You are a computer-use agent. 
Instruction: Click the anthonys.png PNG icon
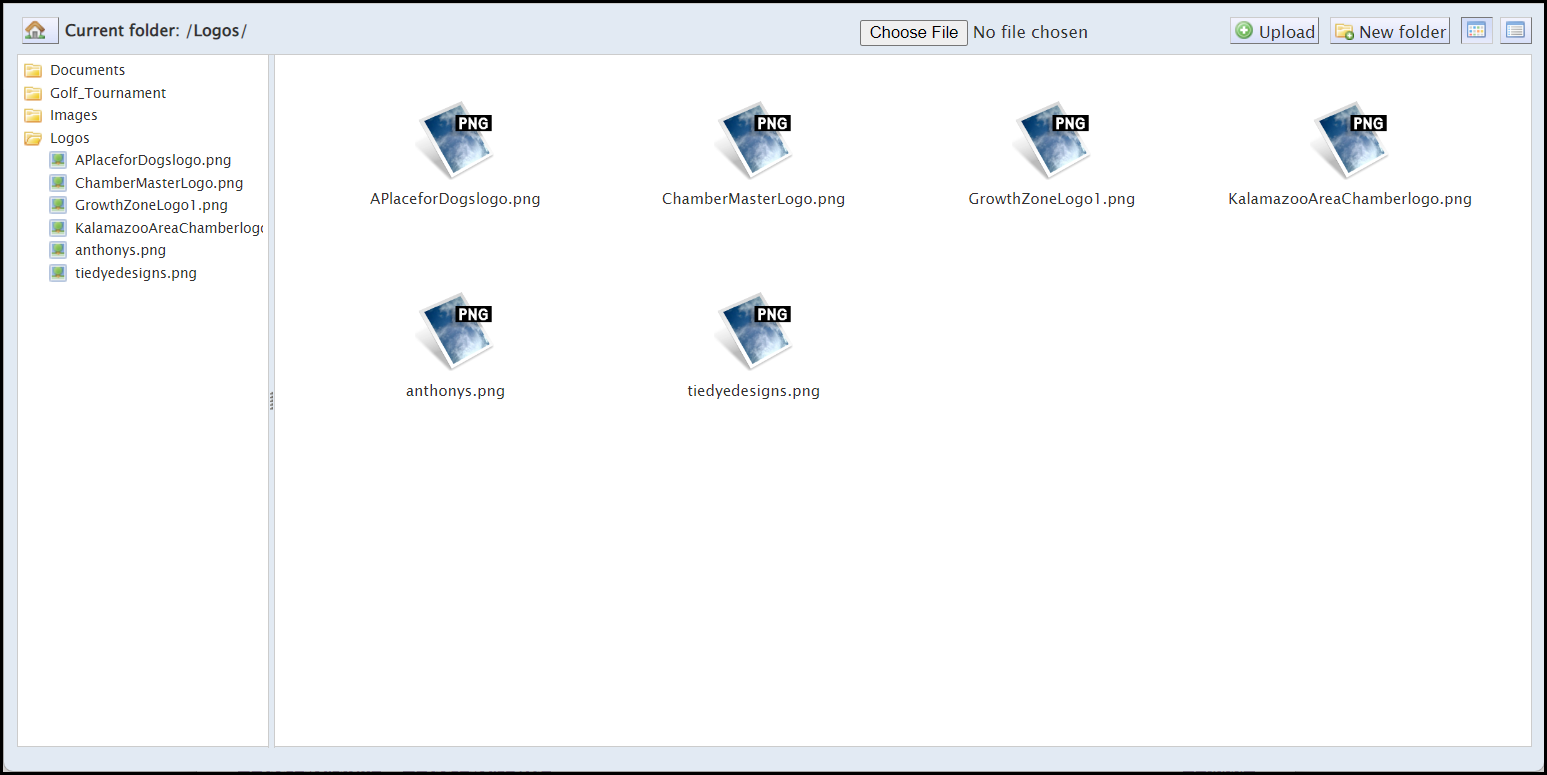[455, 332]
